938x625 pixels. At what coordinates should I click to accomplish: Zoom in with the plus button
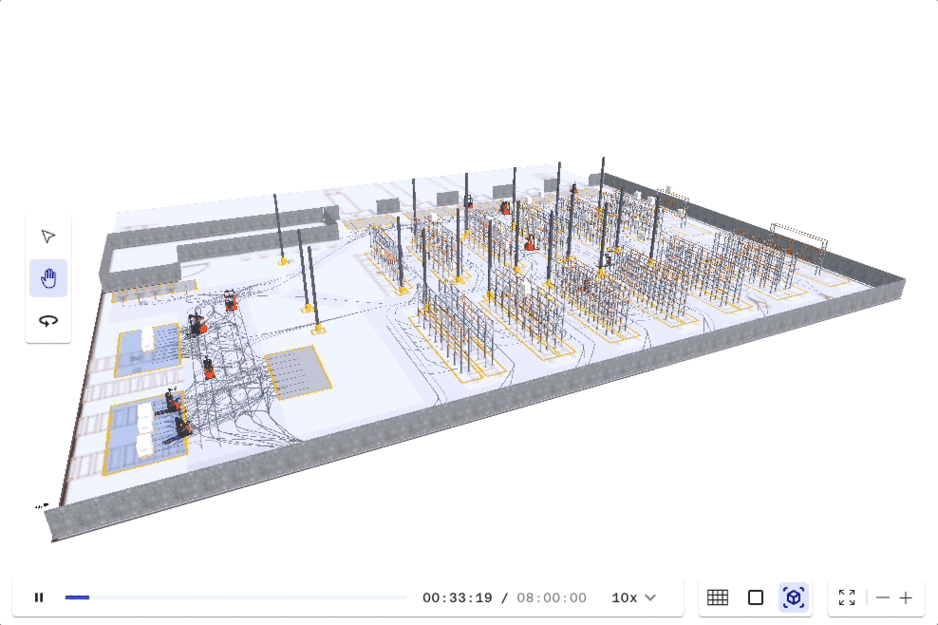coord(906,597)
